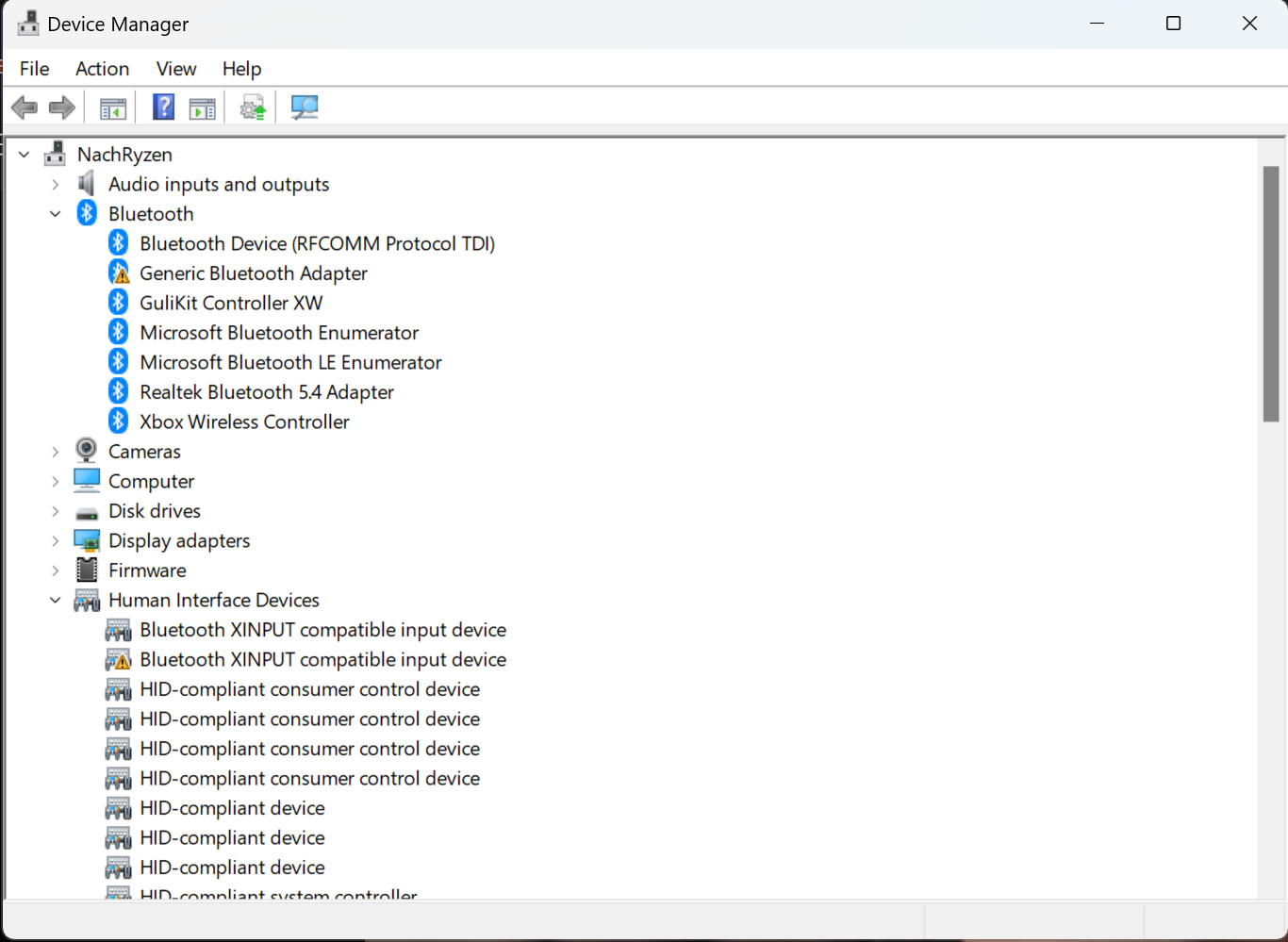Image resolution: width=1288 pixels, height=942 pixels.
Task: Open the File menu
Action: tap(35, 69)
